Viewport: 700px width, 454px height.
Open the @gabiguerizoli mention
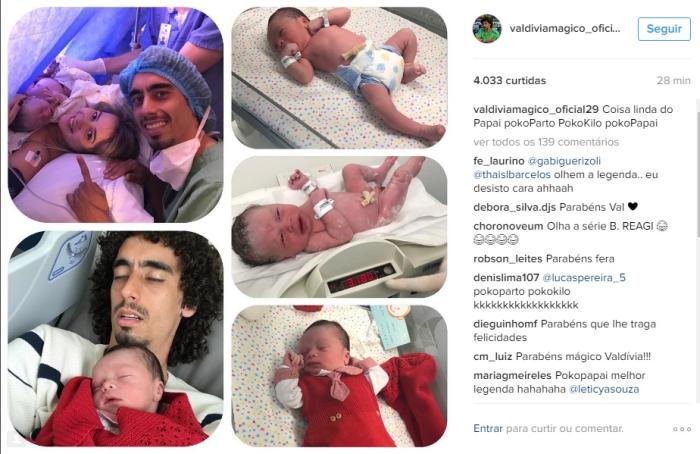click(x=564, y=161)
